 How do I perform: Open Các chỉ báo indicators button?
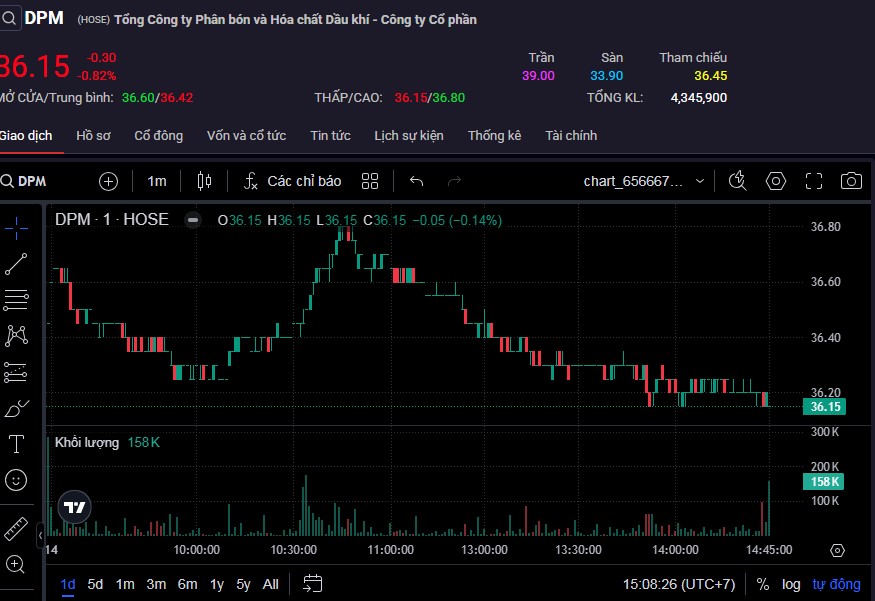[293, 181]
